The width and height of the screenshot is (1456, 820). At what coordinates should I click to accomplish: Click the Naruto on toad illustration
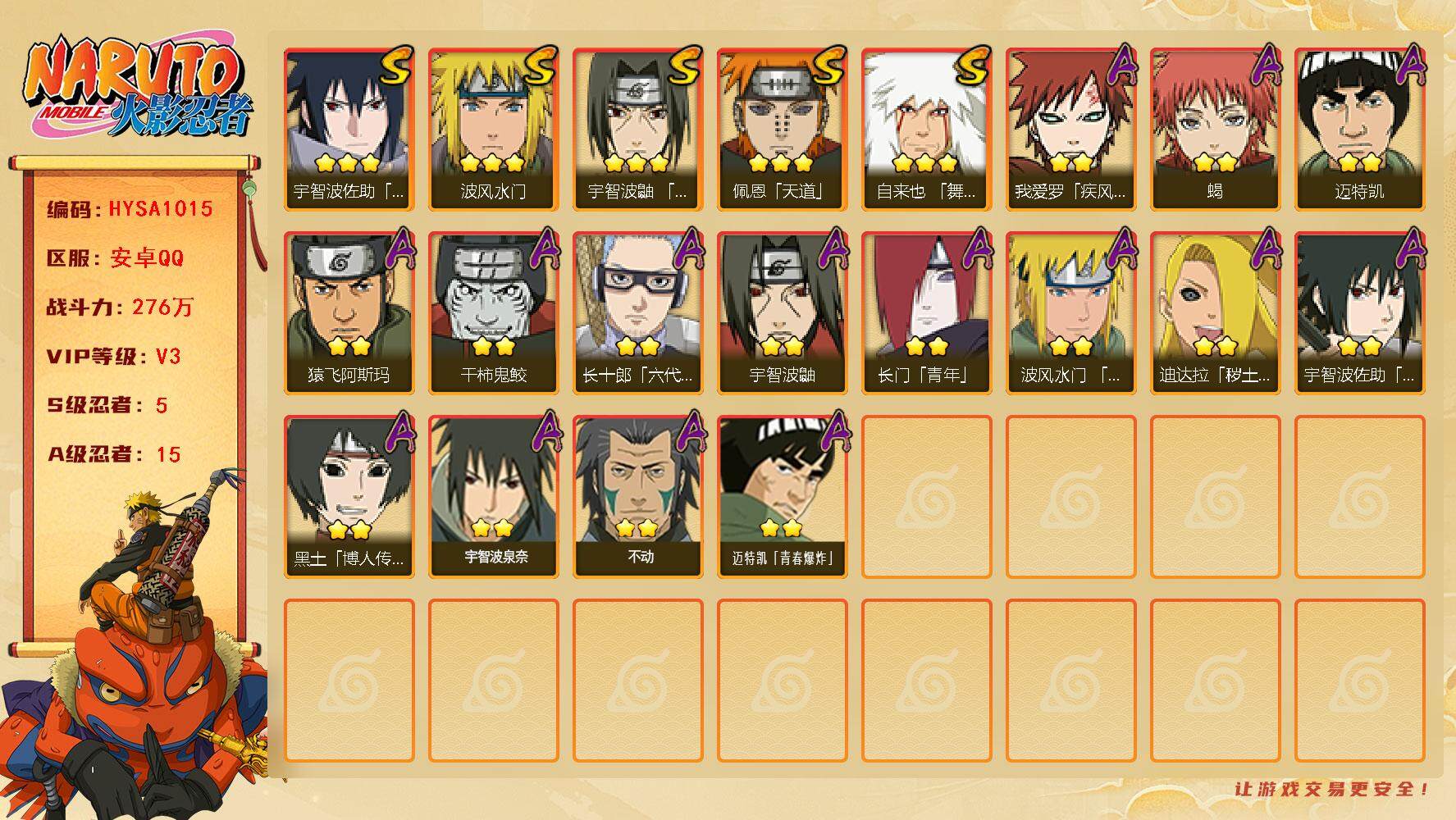135,648
